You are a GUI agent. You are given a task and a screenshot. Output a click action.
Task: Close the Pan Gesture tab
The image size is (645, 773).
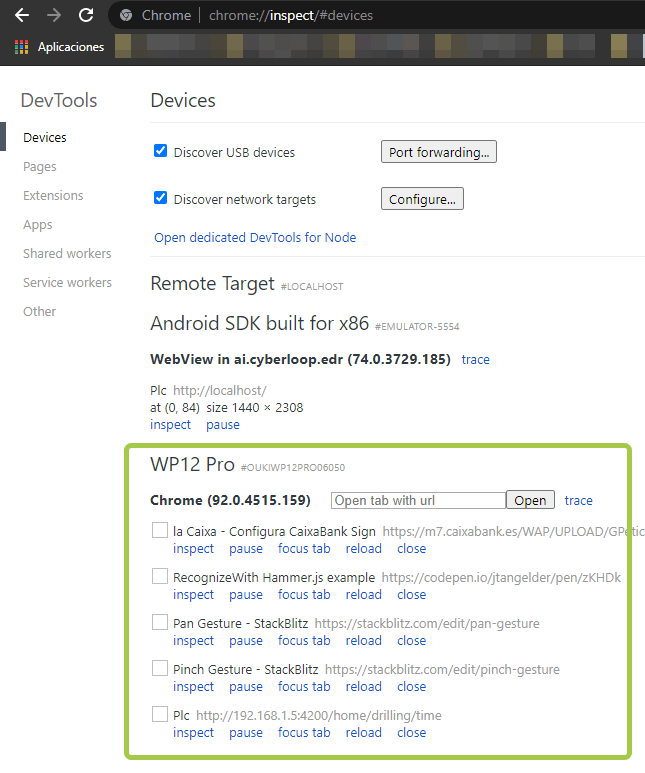[411, 640]
